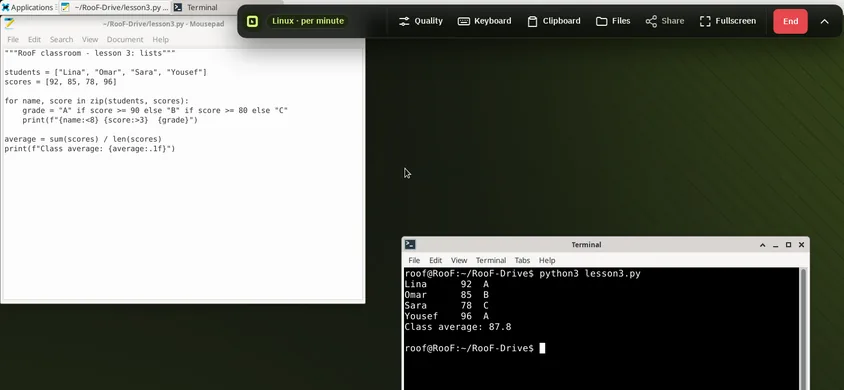Open the File menu in Terminal
The image size is (844, 390).
[414, 260]
